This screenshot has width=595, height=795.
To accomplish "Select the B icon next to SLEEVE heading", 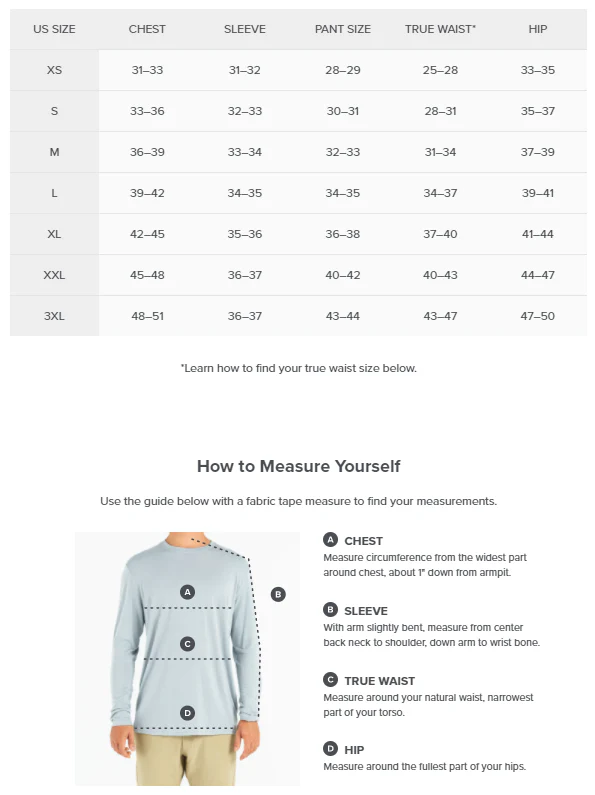I will click(x=330, y=609).
